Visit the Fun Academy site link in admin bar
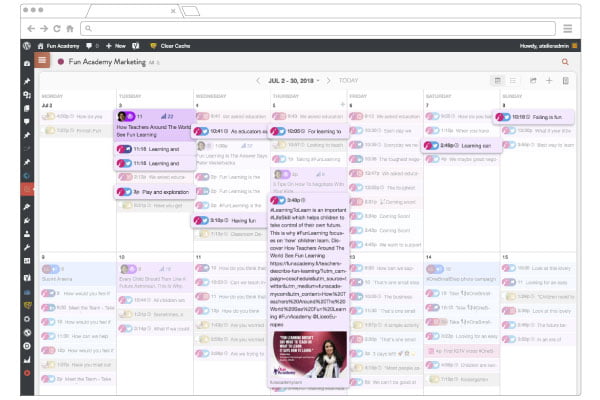The height and width of the screenshot is (400, 600). point(59,46)
